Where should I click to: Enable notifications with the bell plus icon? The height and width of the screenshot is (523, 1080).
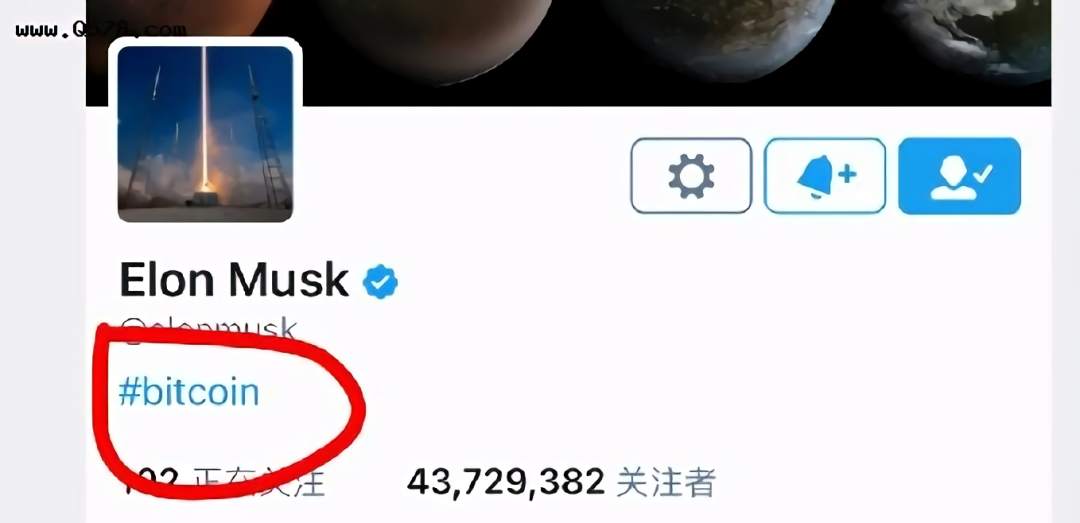(825, 176)
